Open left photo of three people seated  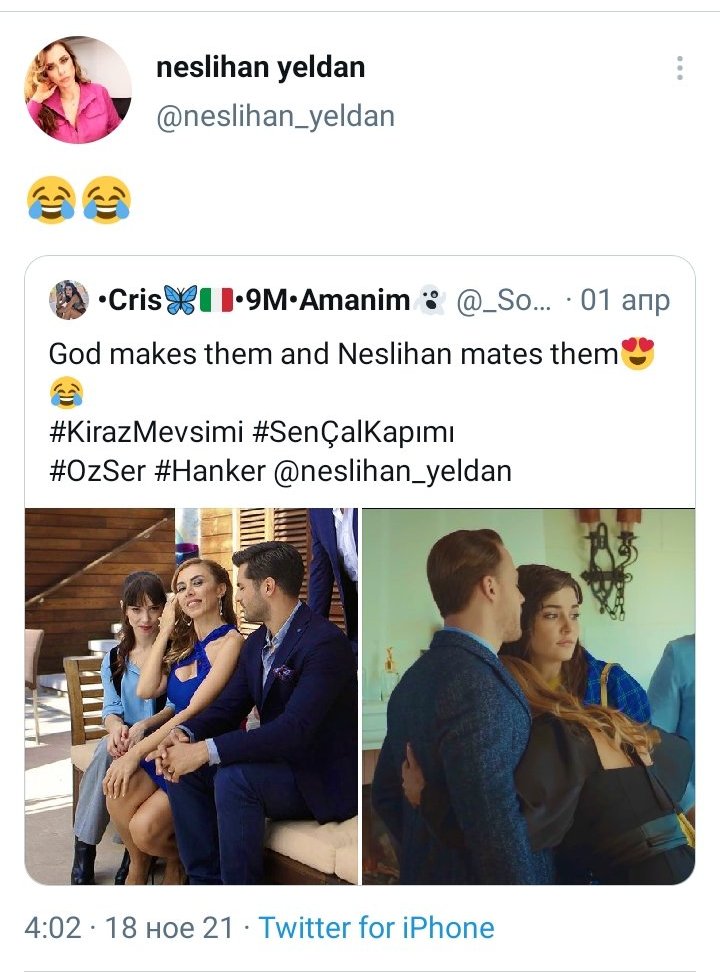(191, 696)
